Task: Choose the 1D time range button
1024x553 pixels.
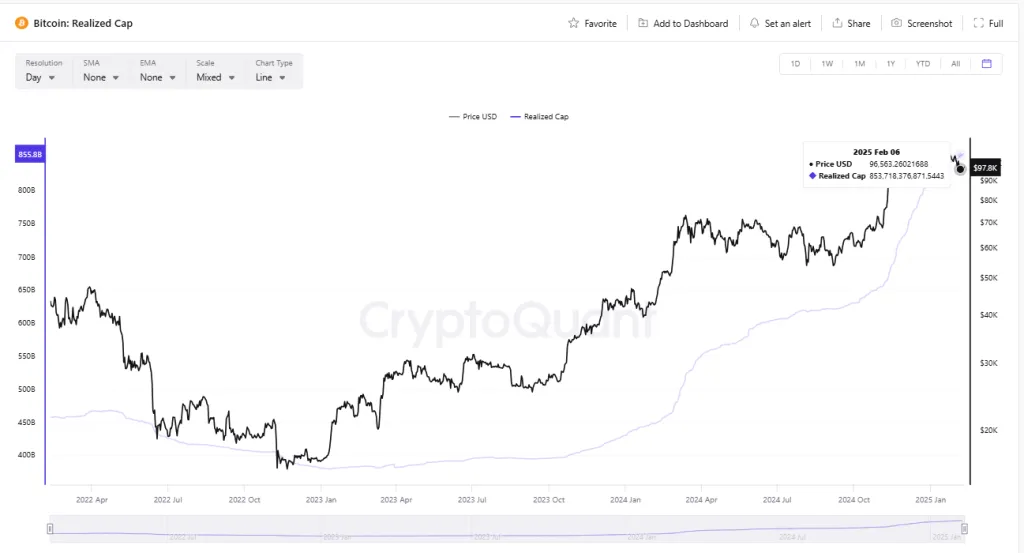Action: coord(795,64)
